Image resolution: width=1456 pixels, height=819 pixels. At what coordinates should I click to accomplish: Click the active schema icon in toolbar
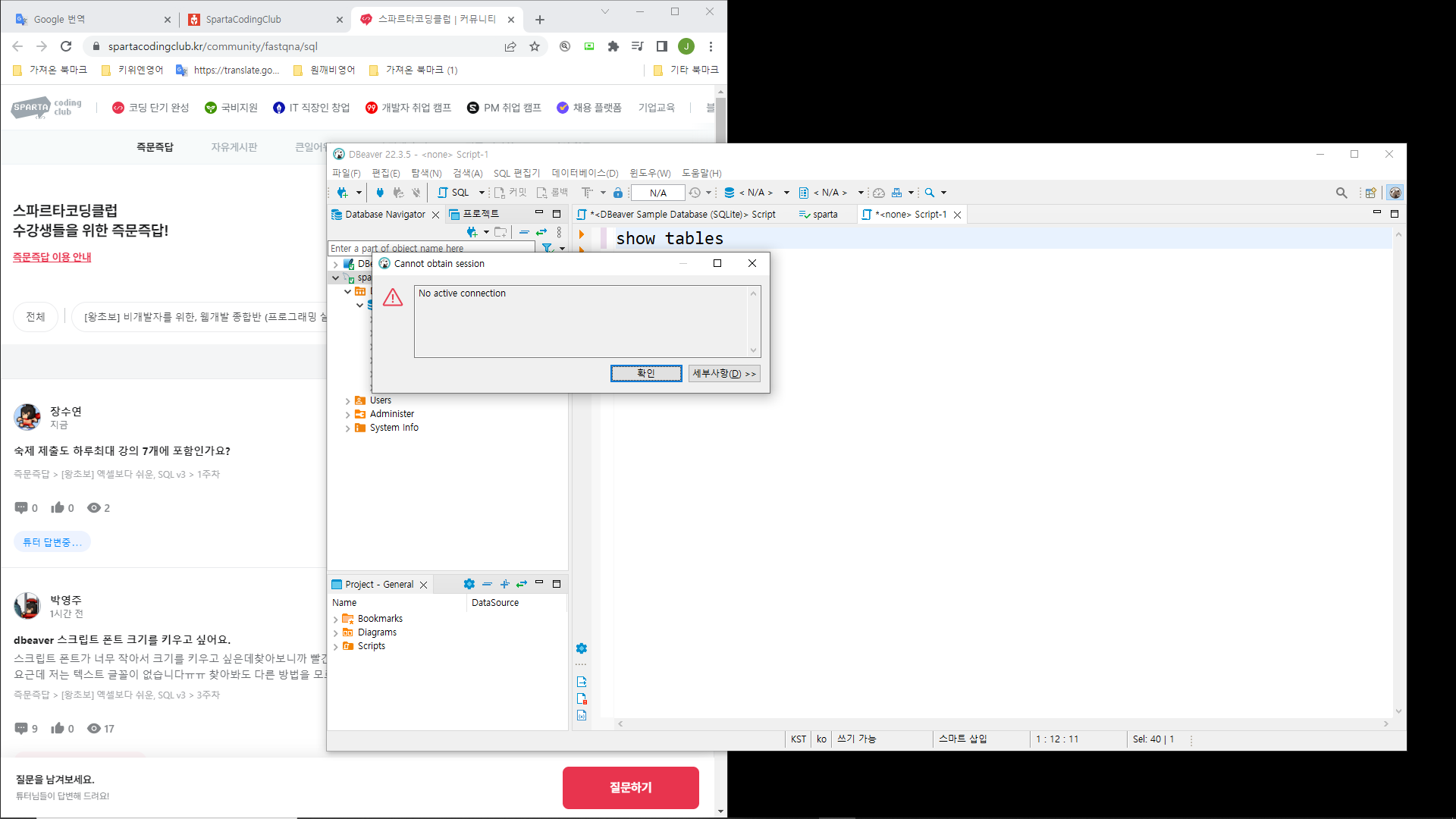(804, 193)
